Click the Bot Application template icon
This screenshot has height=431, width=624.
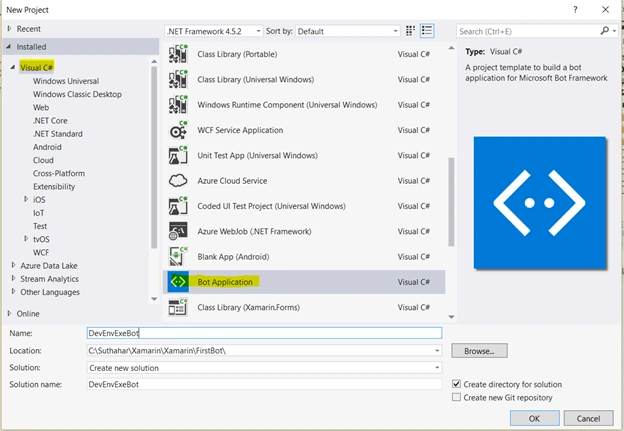tap(178, 282)
